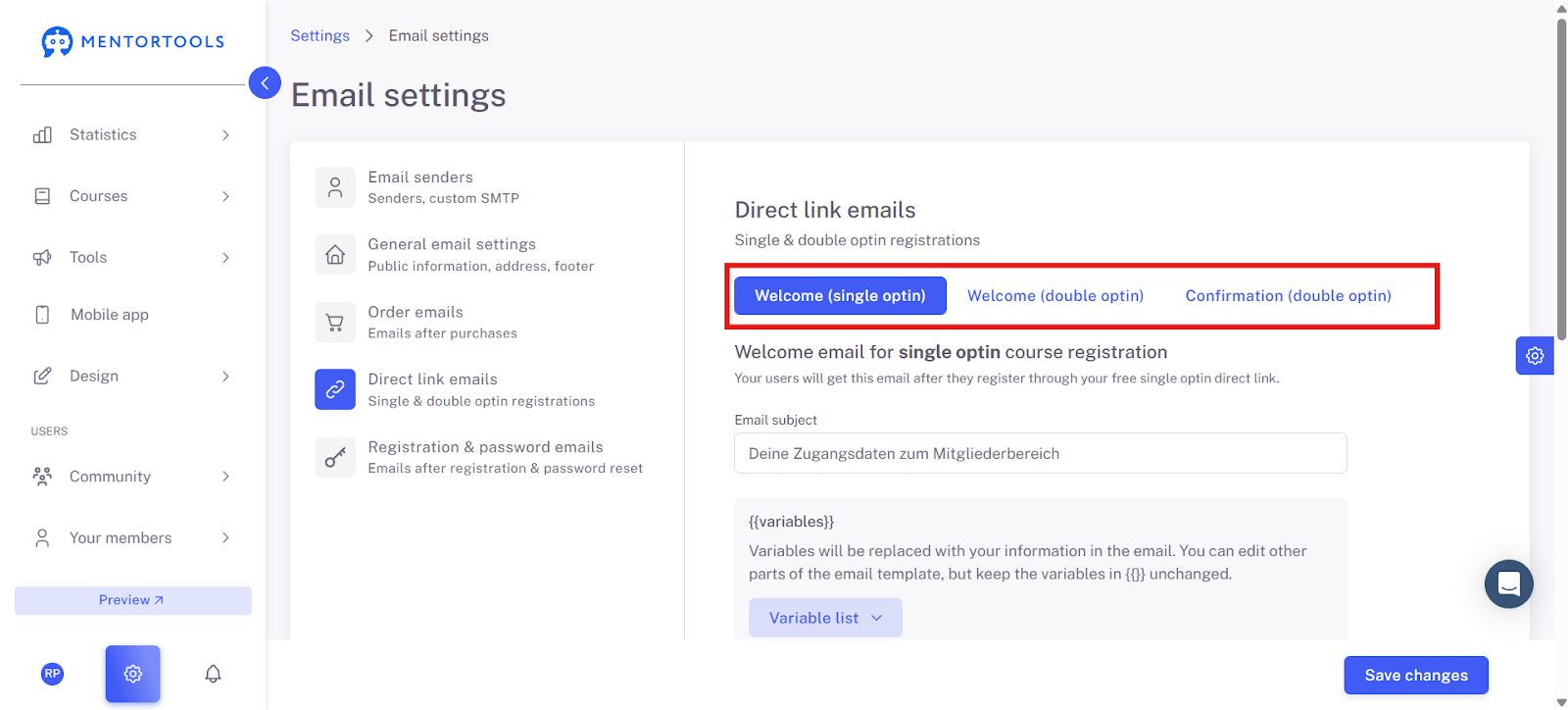Open the Variable list dropdown
This screenshot has width=1568, height=710.
pyautogui.click(x=825, y=618)
